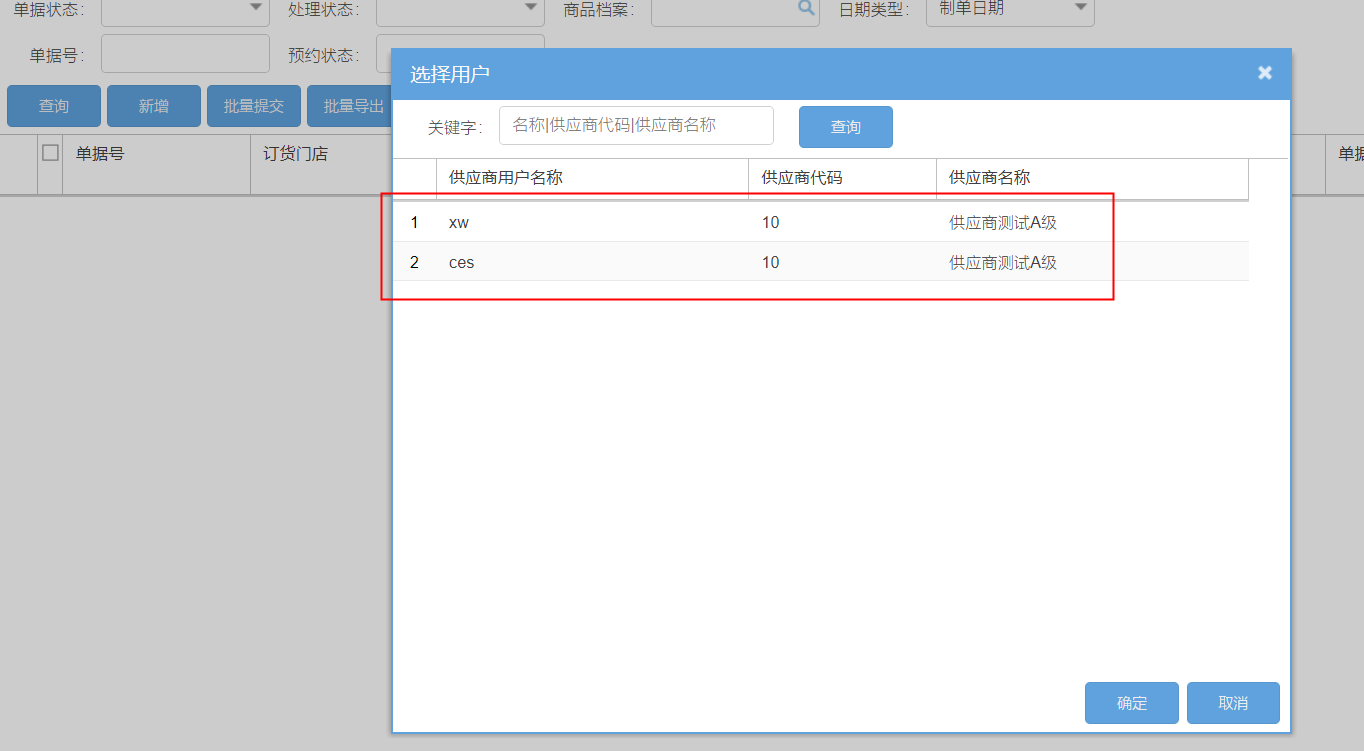Screen dimensions: 1364x751
Task: Click supplier code 10 in ces row
Action: 770,263
